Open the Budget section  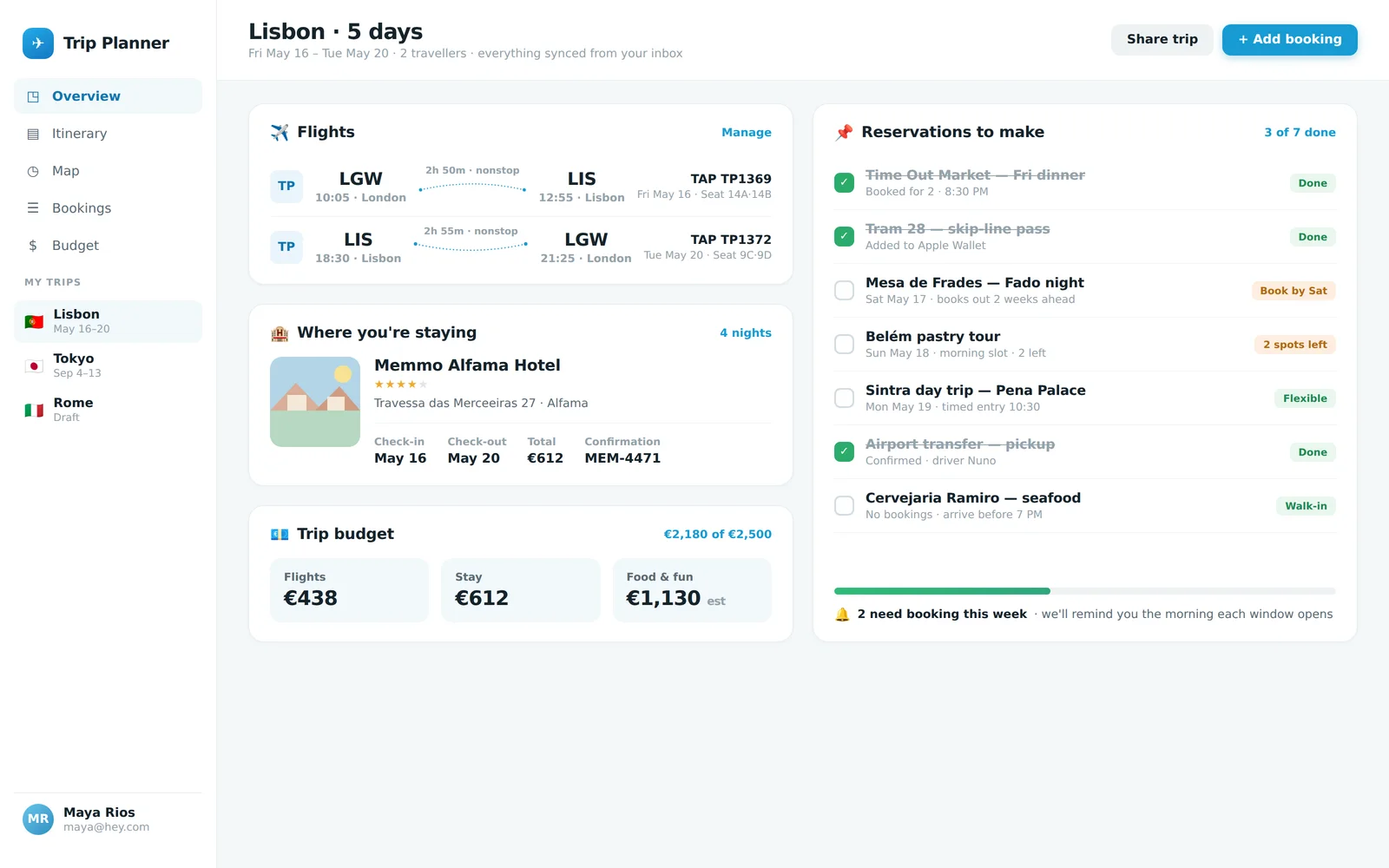click(x=108, y=246)
